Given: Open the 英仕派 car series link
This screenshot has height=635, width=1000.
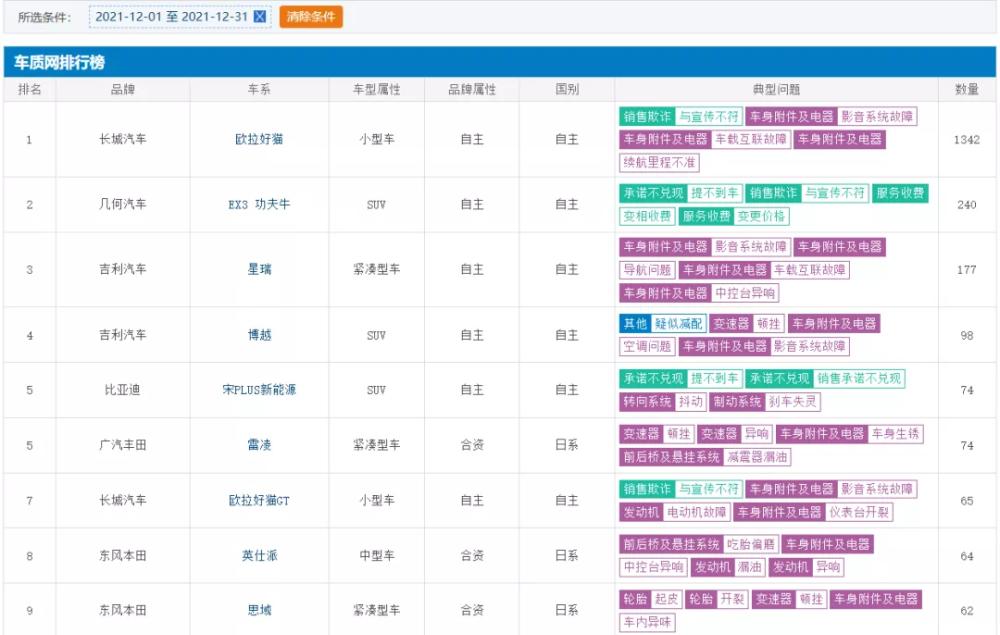Looking at the screenshot, I should [x=259, y=555].
